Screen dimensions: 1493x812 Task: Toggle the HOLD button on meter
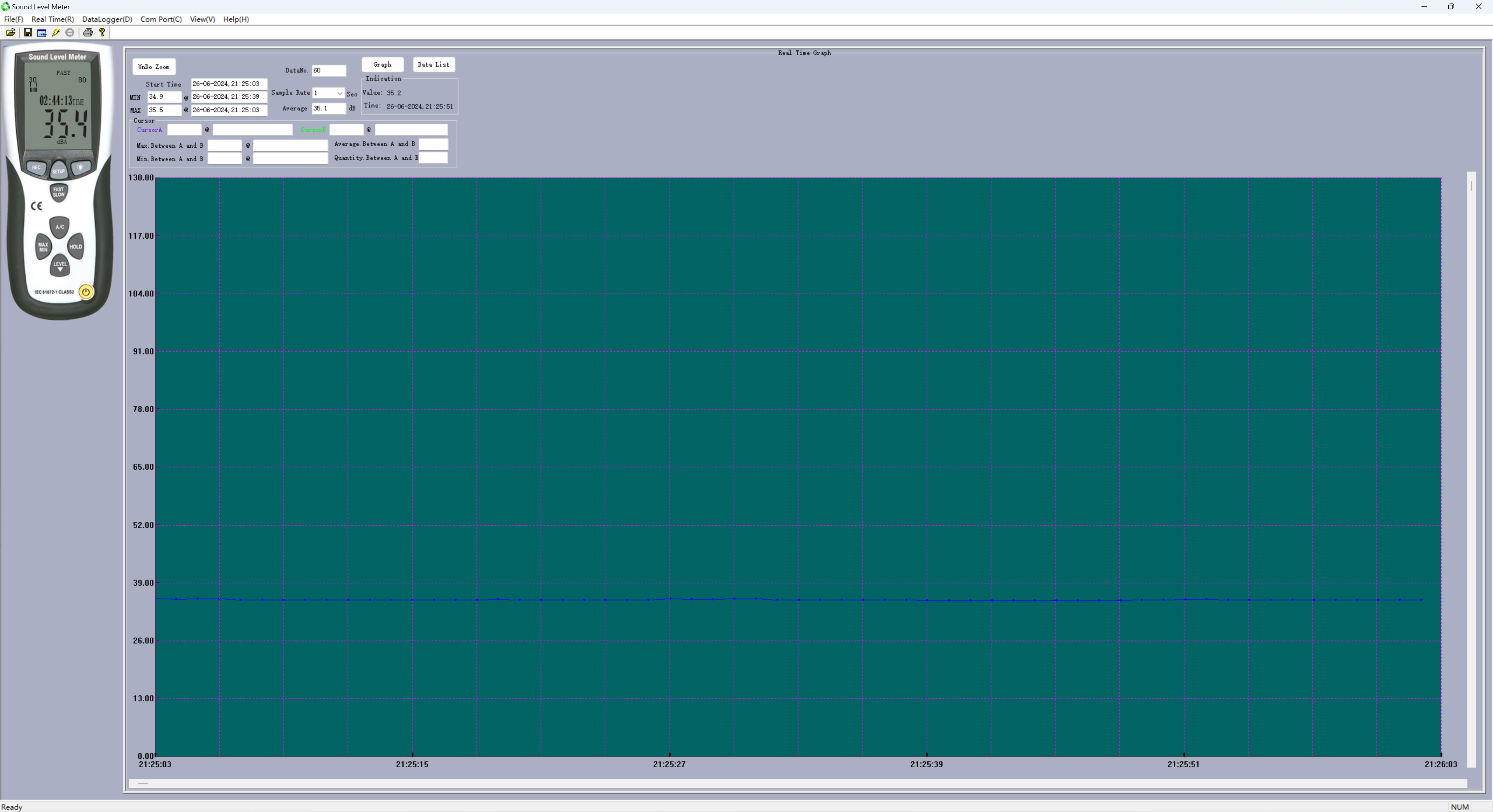[x=76, y=246]
